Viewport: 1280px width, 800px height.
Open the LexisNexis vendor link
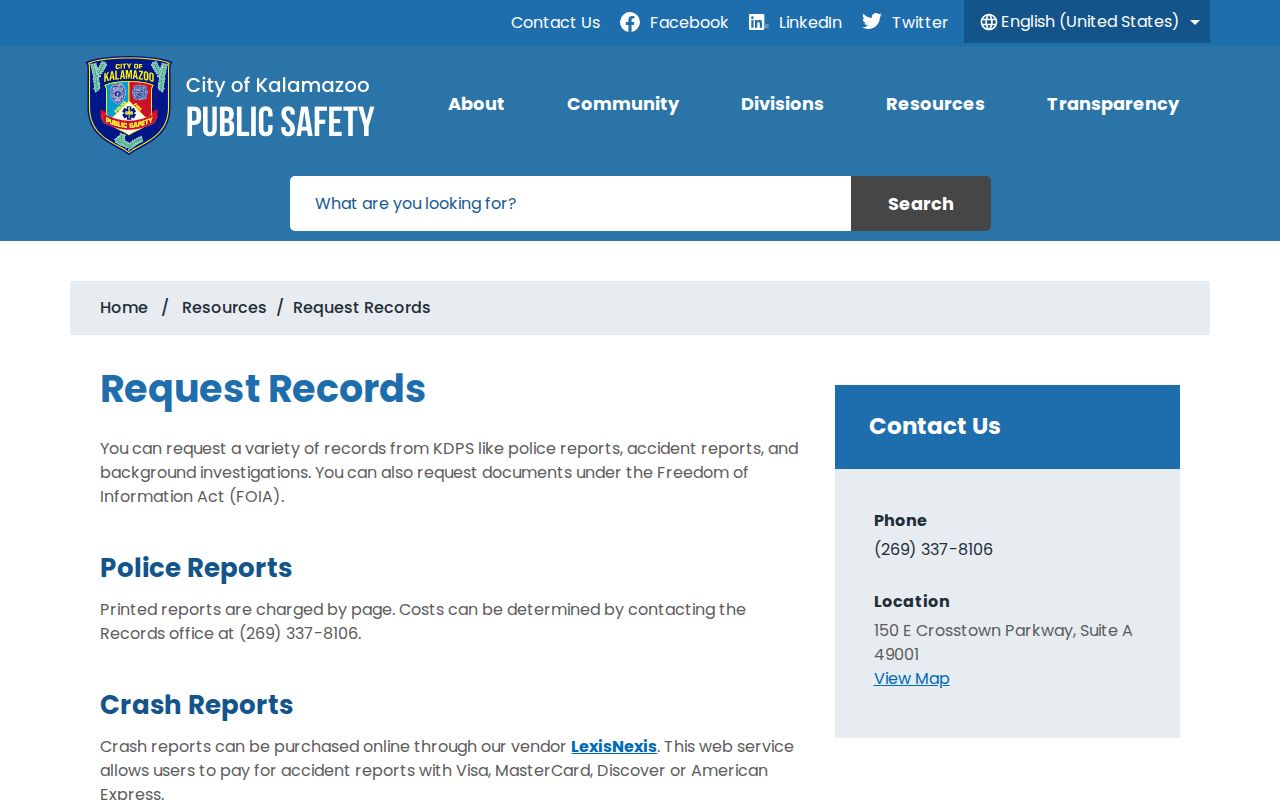[x=614, y=747]
